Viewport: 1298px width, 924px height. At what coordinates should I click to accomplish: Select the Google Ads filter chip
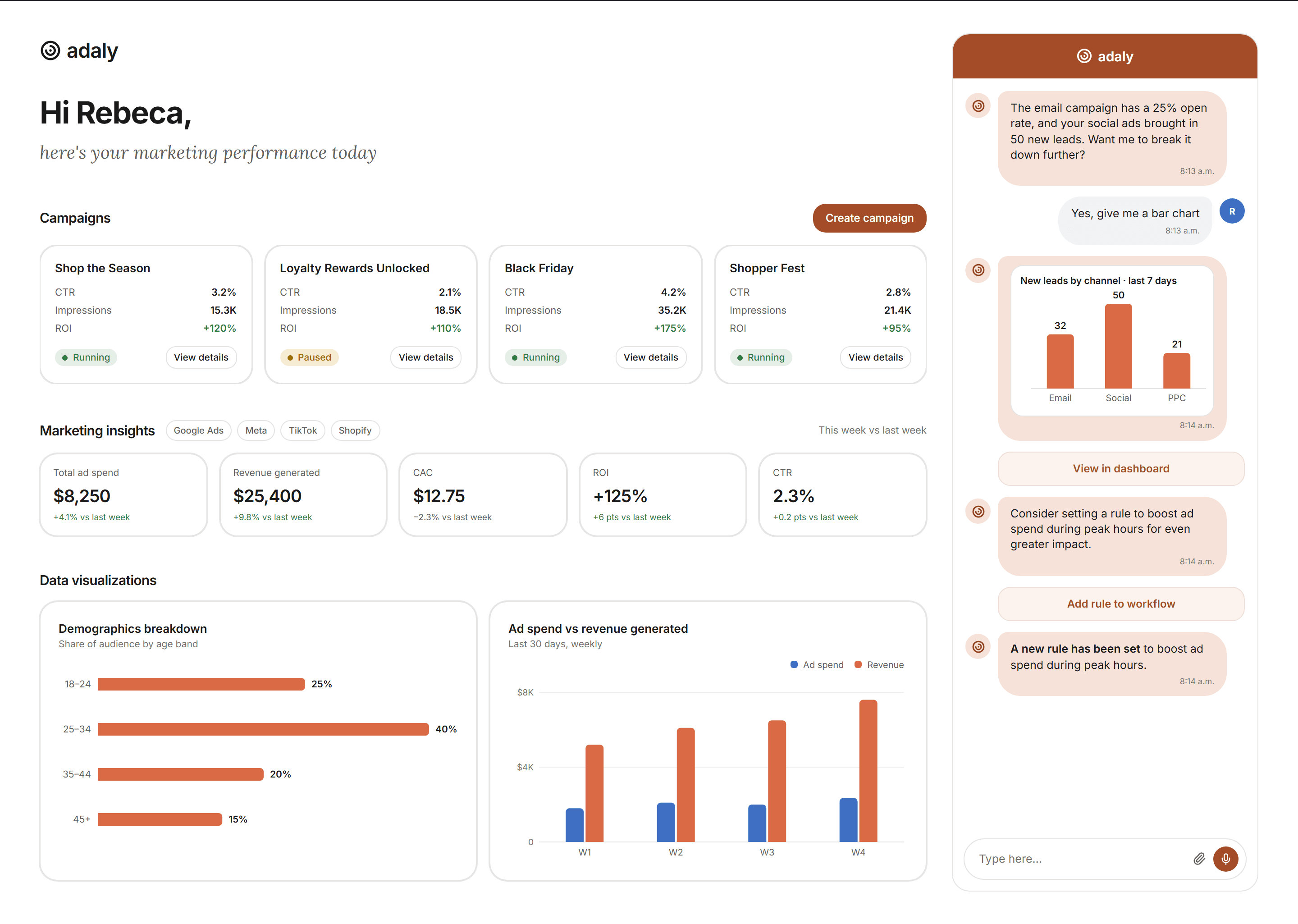pyautogui.click(x=198, y=430)
